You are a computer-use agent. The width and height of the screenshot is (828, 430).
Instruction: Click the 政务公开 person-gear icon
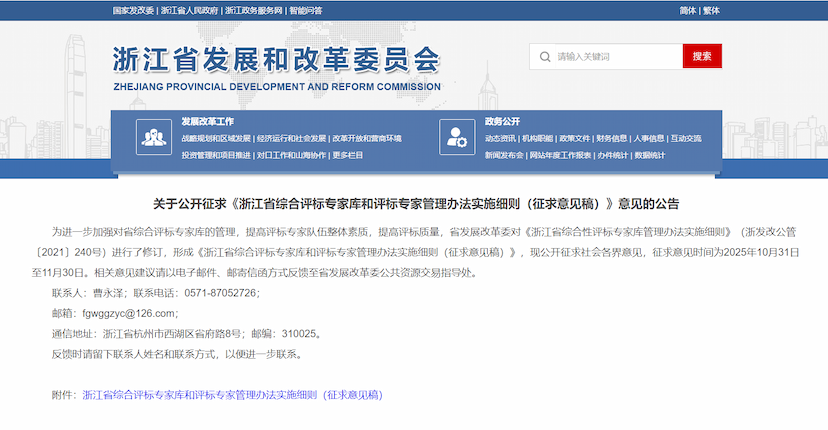tap(455, 137)
